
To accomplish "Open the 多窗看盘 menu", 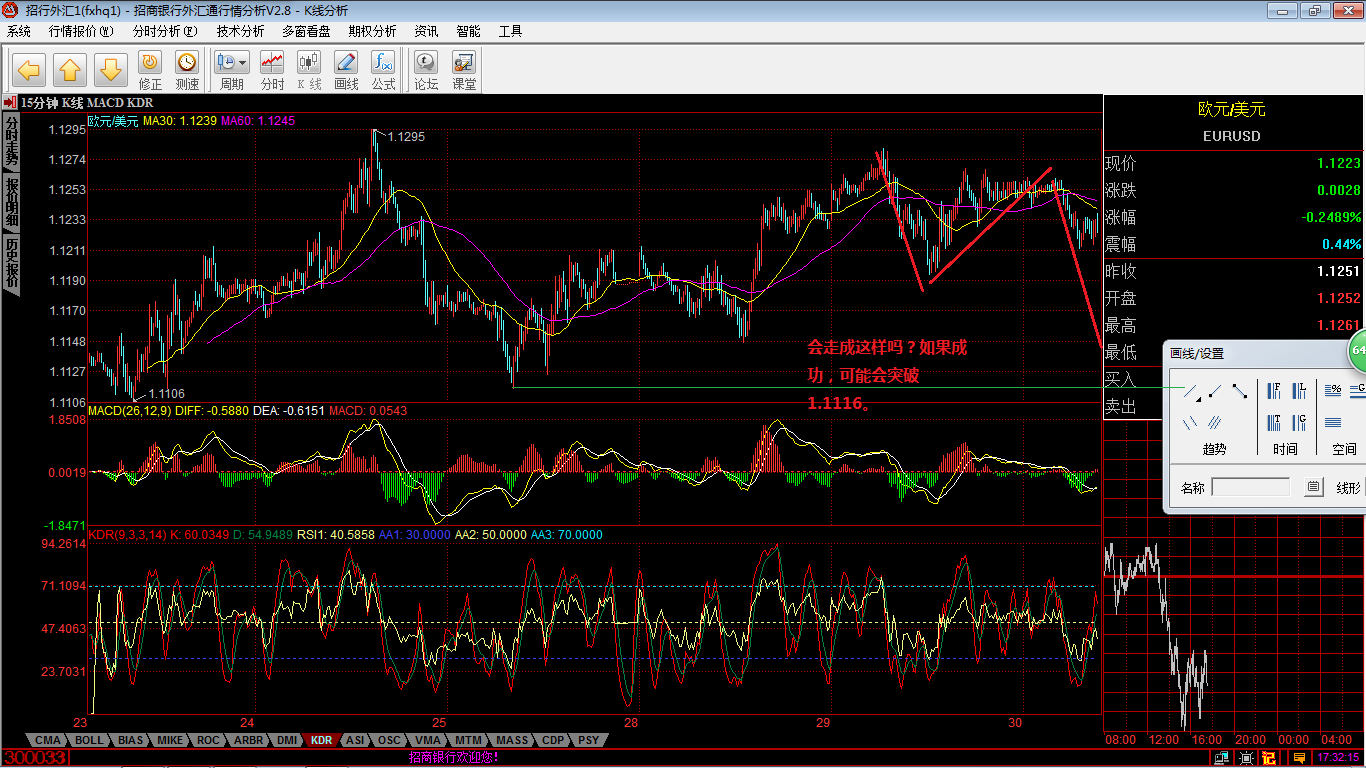I will [x=307, y=31].
